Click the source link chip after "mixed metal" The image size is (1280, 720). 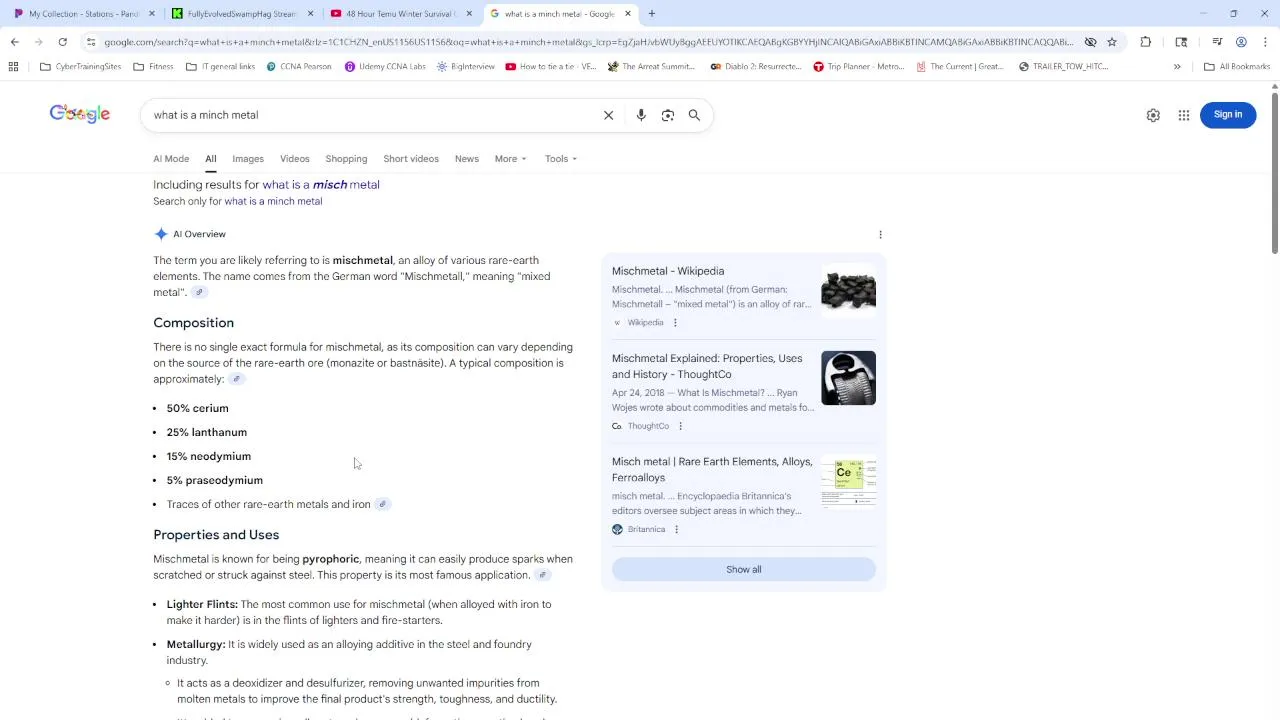pyautogui.click(x=199, y=292)
